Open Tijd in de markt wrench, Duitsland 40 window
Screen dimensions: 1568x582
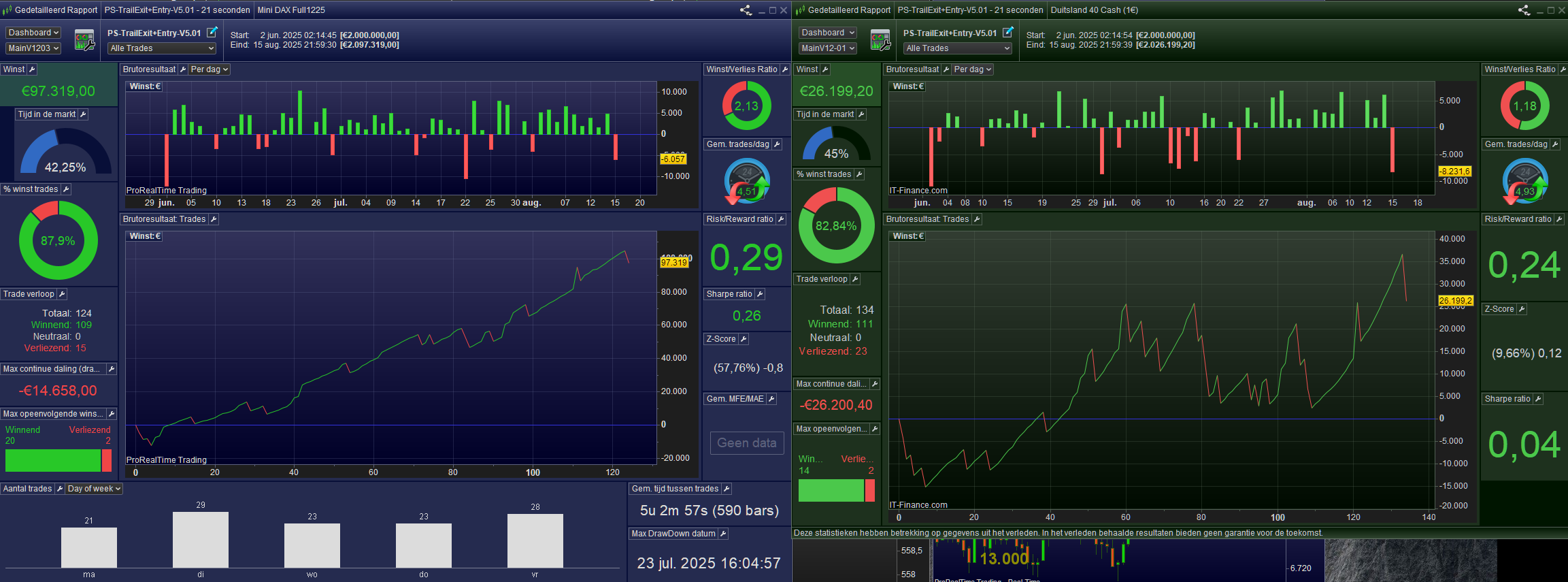pyautogui.click(x=861, y=114)
